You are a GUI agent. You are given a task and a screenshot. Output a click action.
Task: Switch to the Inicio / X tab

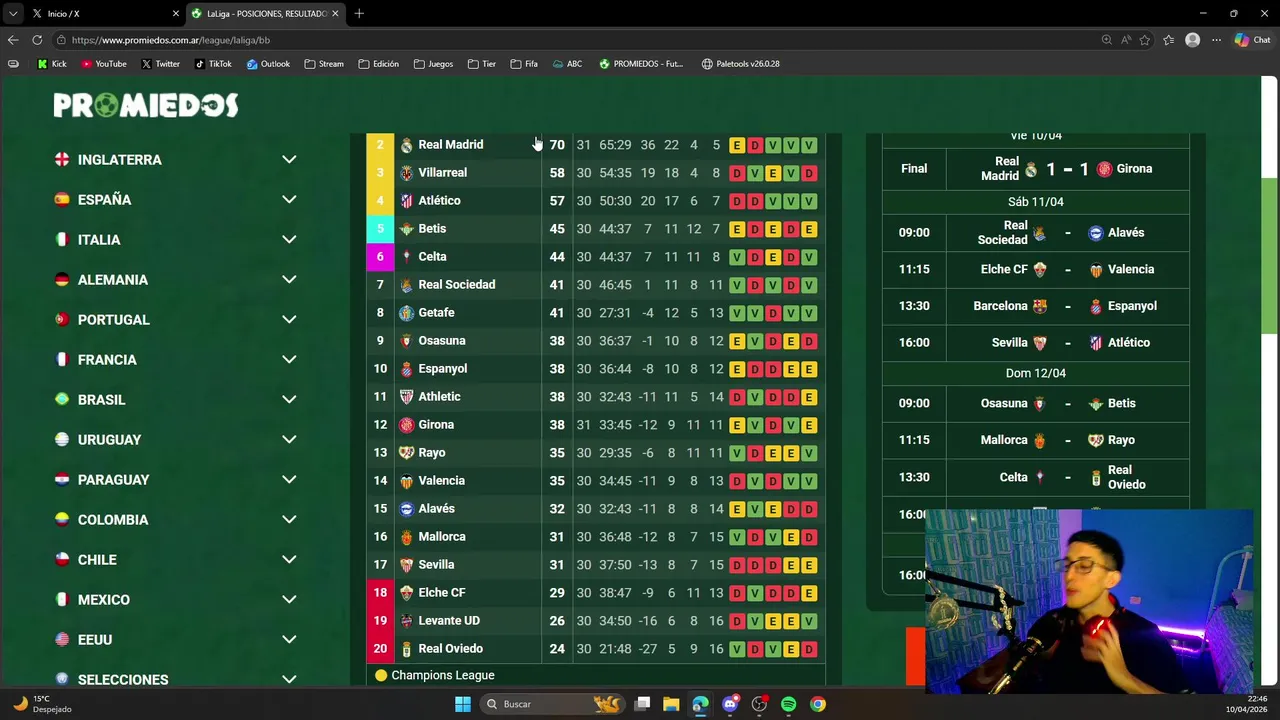[x=104, y=14]
